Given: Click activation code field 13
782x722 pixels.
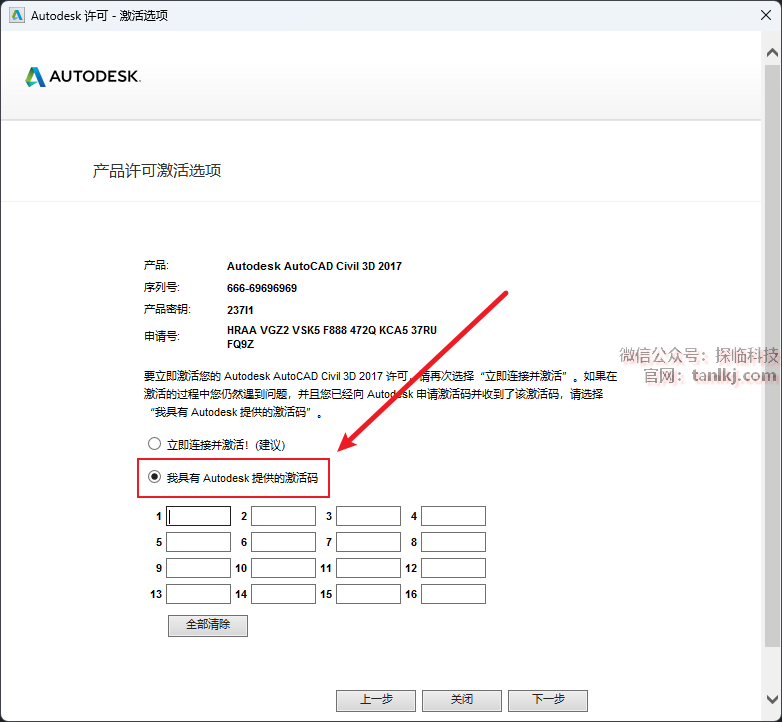Looking at the screenshot, I should [x=198, y=594].
